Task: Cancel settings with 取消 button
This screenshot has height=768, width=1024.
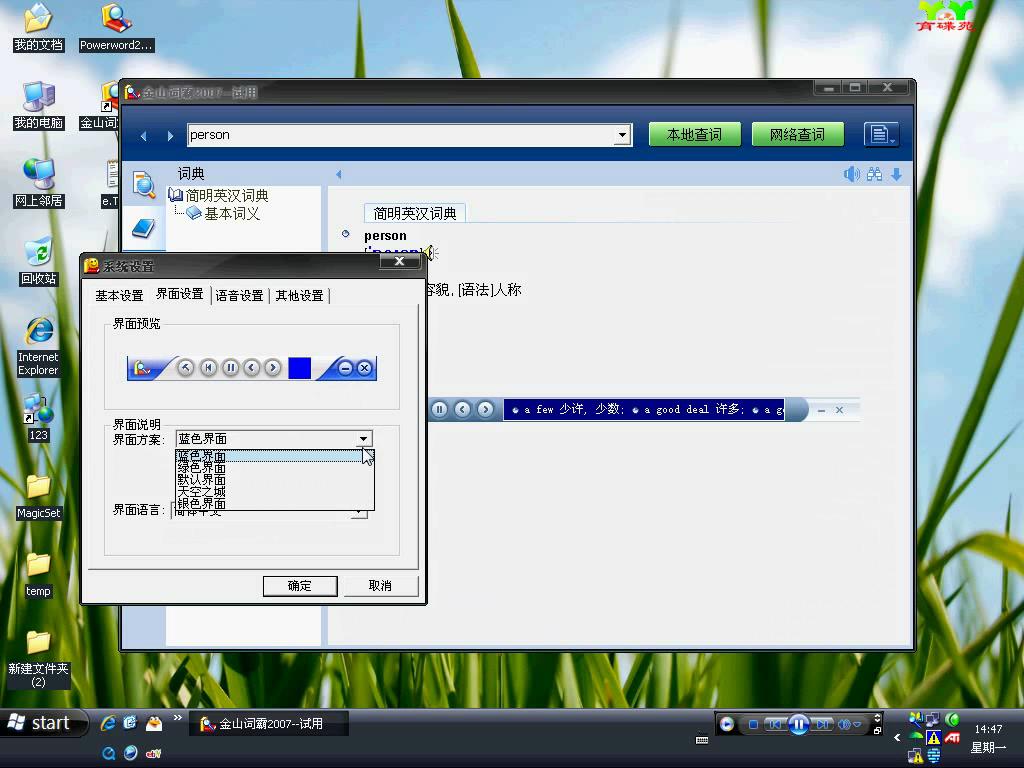Action: click(x=380, y=586)
